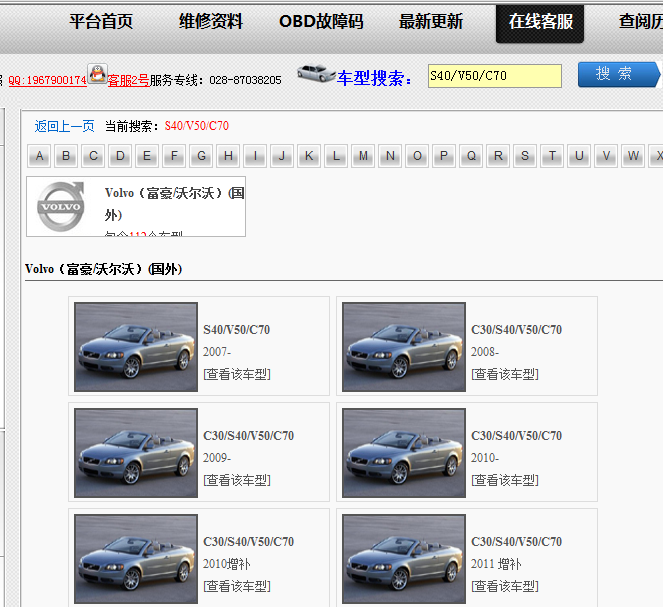Viewport: 663px width, 607px height.
Task: Filter brands by letter C
Action: point(93,156)
